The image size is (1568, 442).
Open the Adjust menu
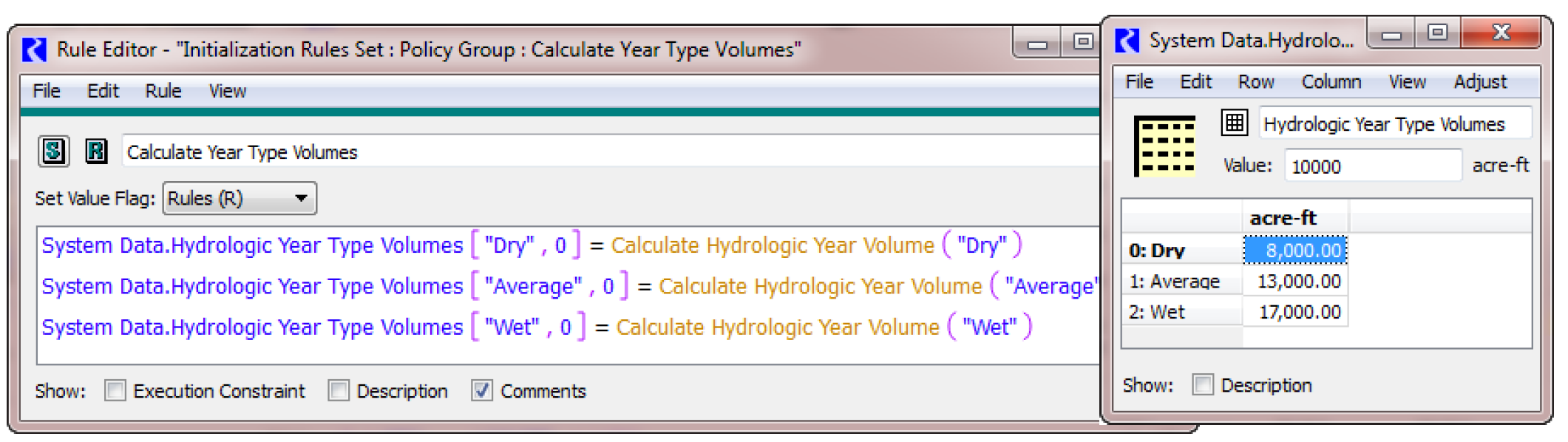(1479, 81)
